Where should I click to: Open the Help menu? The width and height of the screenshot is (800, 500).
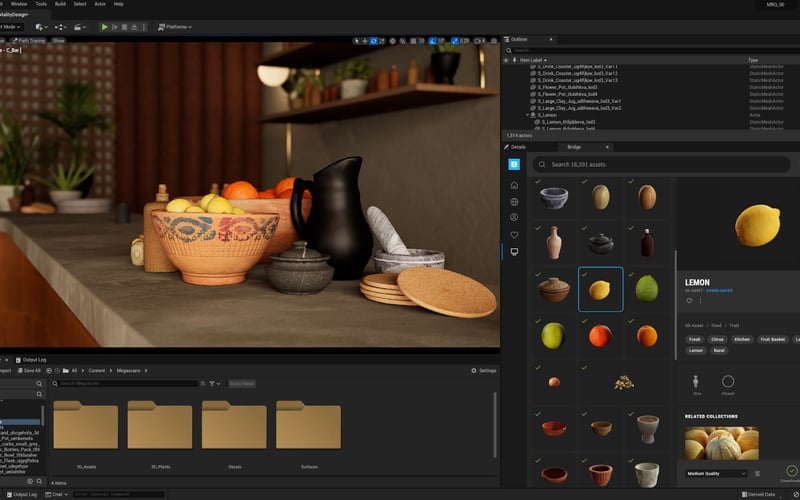click(119, 4)
